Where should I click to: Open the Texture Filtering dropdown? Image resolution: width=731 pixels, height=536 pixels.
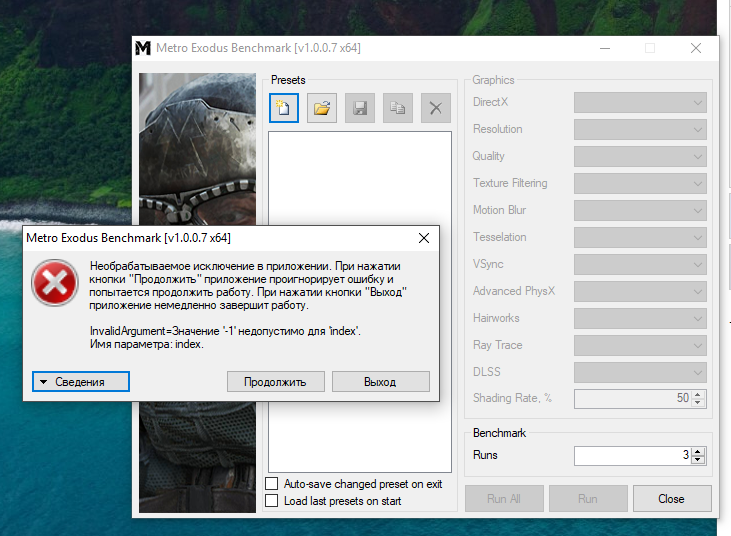(x=640, y=184)
